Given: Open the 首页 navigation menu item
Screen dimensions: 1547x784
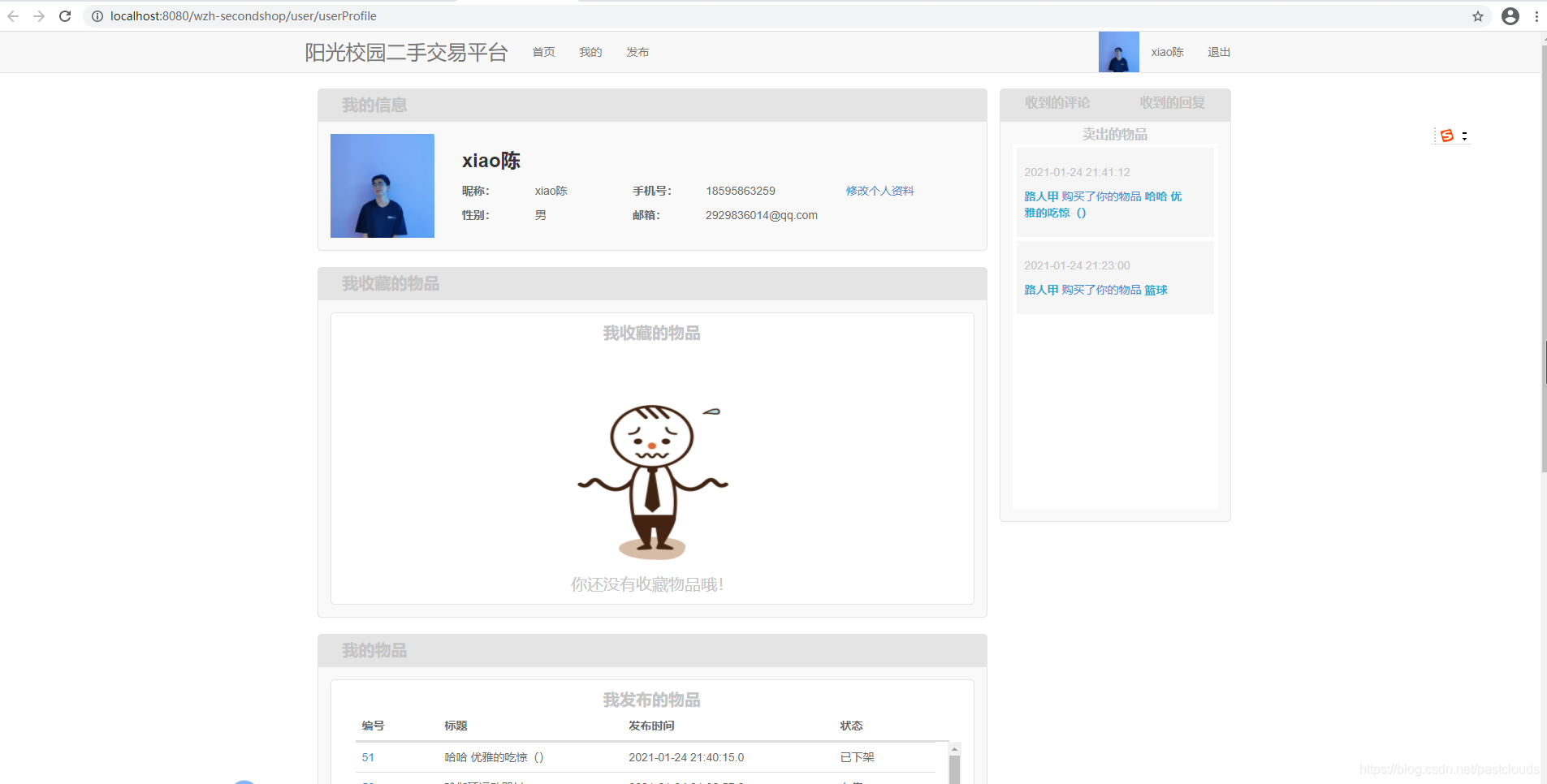Looking at the screenshot, I should pyautogui.click(x=542, y=51).
